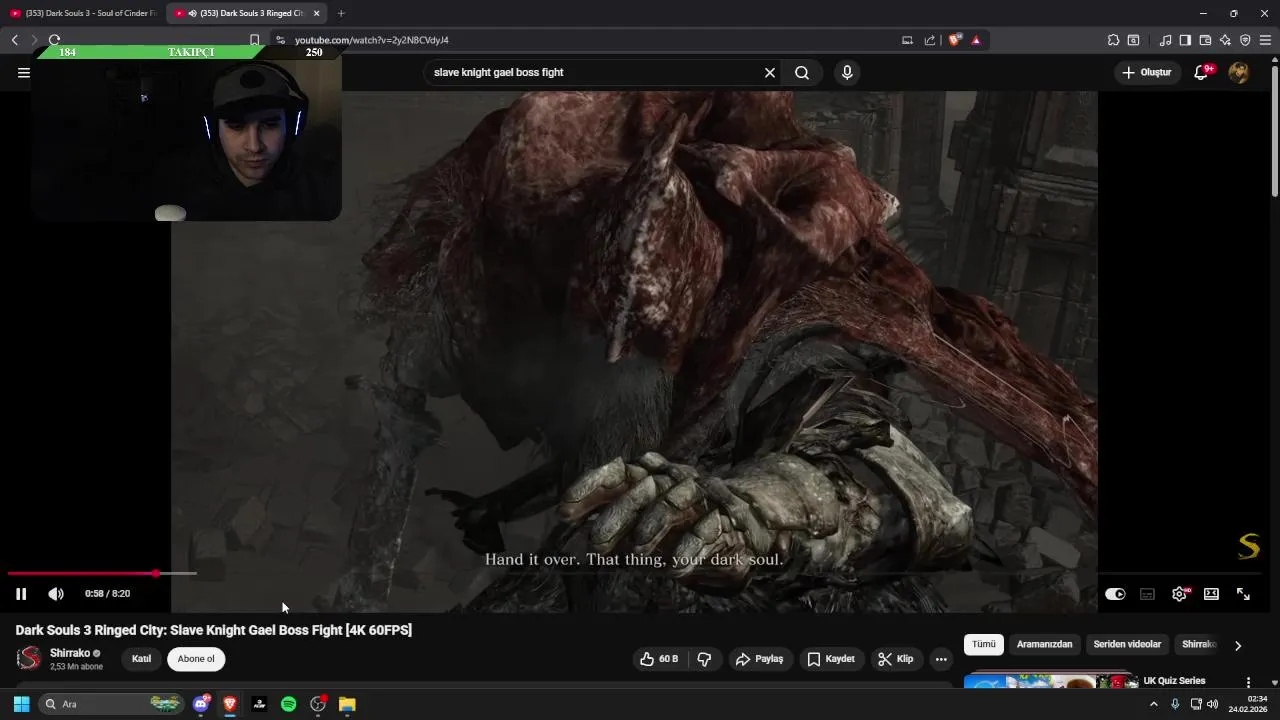This screenshot has height=720, width=1280.
Task: Open Brave Shields lion icon
Action: 955,40
